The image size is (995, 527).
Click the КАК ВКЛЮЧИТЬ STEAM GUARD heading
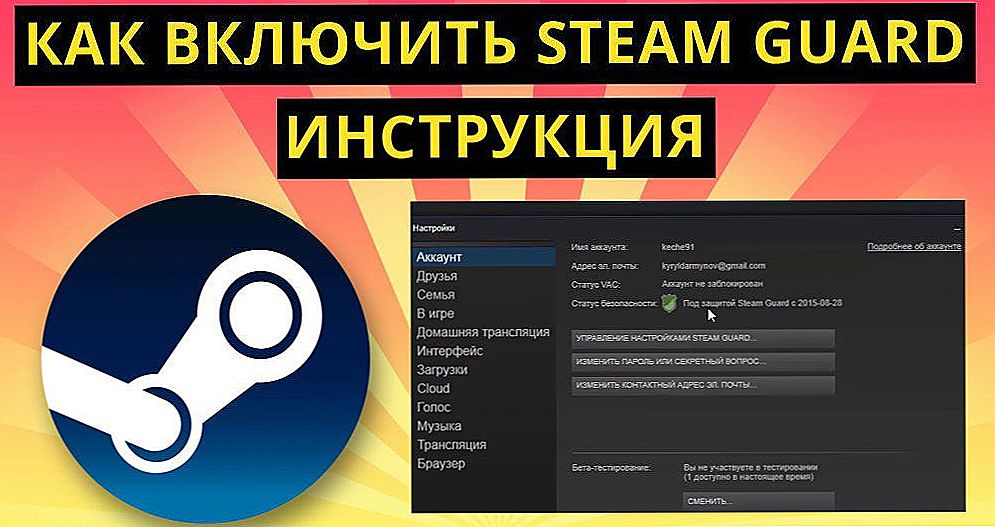pyautogui.click(x=495, y=44)
